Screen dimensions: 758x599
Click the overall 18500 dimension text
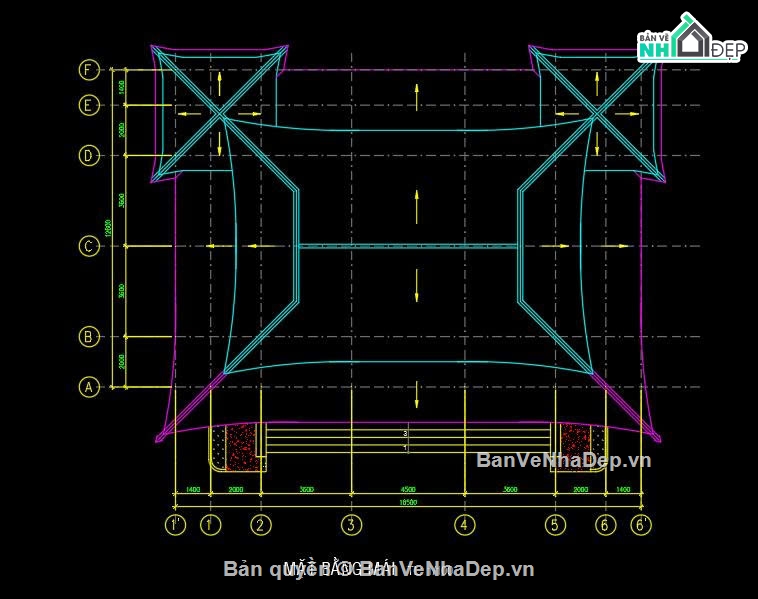coord(408,502)
